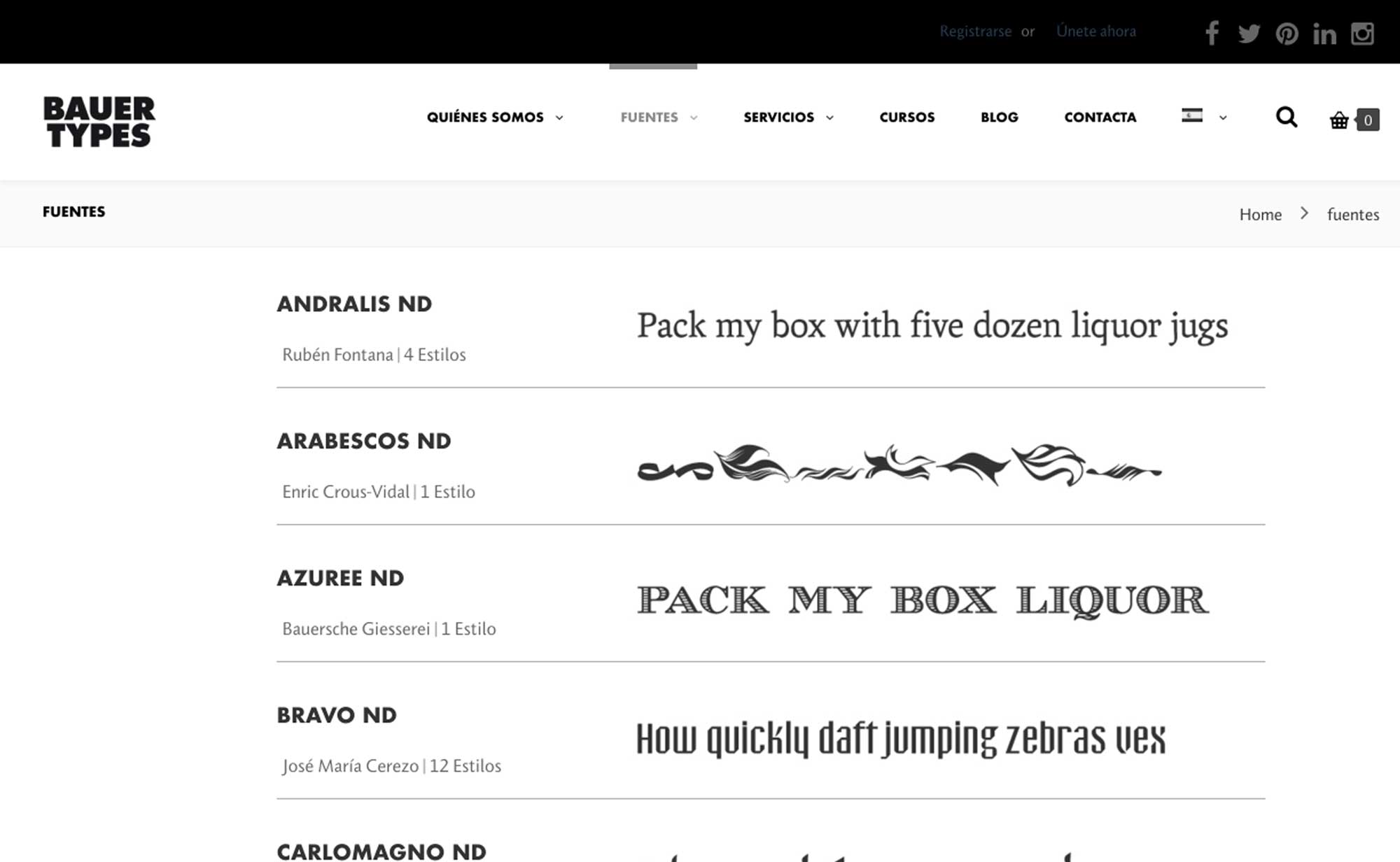The width and height of the screenshot is (1400, 862).
Task: Open the Twitter social icon
Action: [x=1249, y=34]
